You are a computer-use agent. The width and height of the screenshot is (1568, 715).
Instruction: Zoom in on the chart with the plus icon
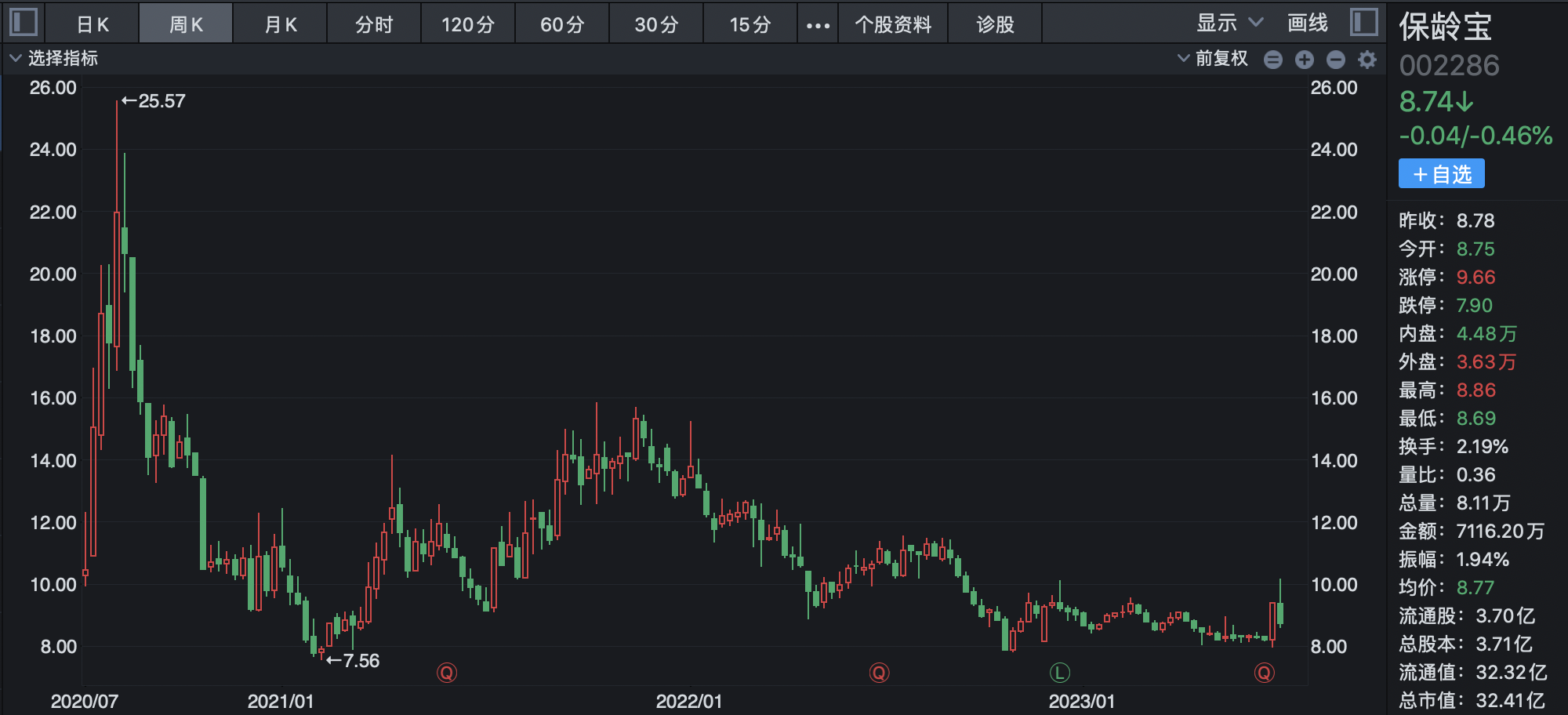(x=1305, y=59)
